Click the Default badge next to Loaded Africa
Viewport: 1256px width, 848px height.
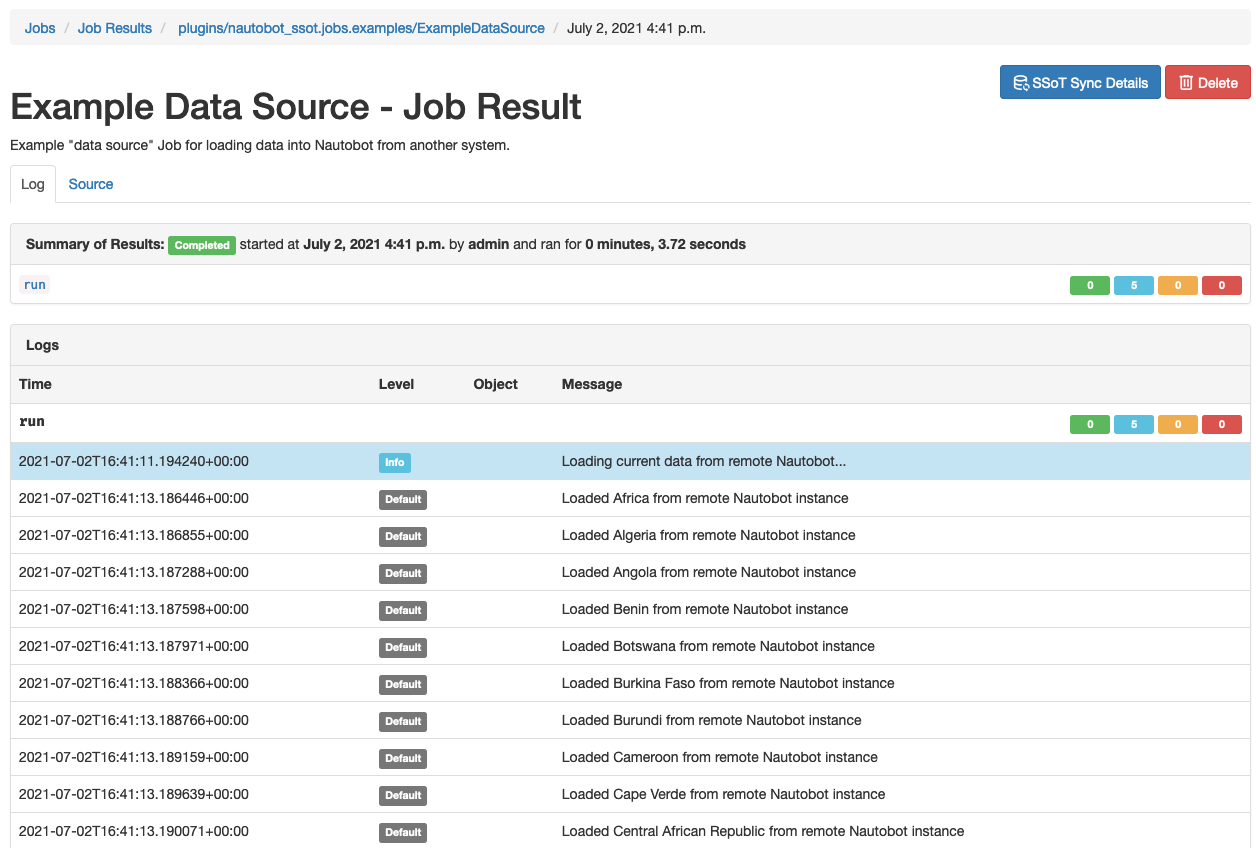pyautogui.click(x=402, y=499)
